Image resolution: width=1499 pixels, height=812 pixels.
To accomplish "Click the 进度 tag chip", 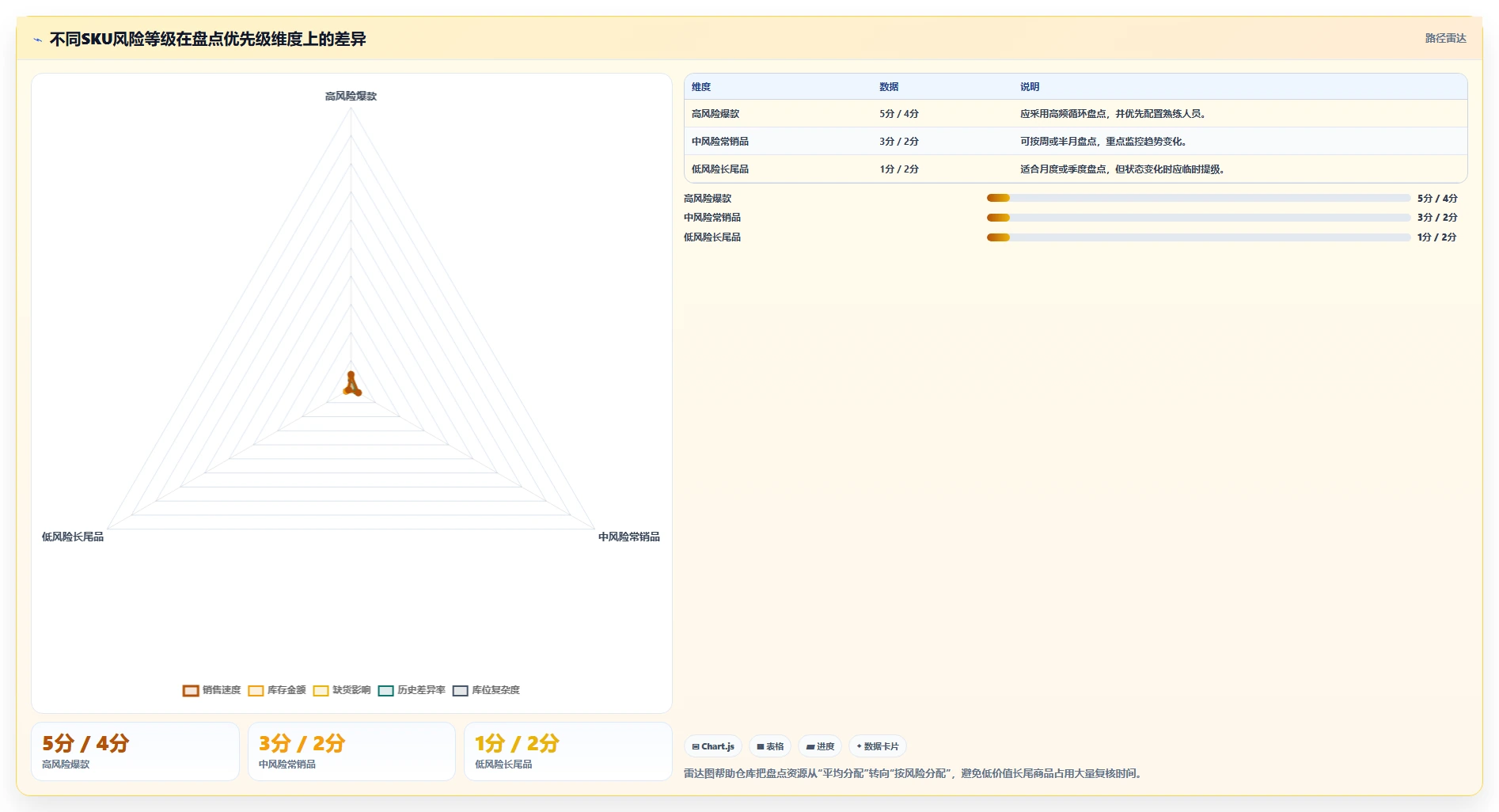I will (x=820, y=746).
